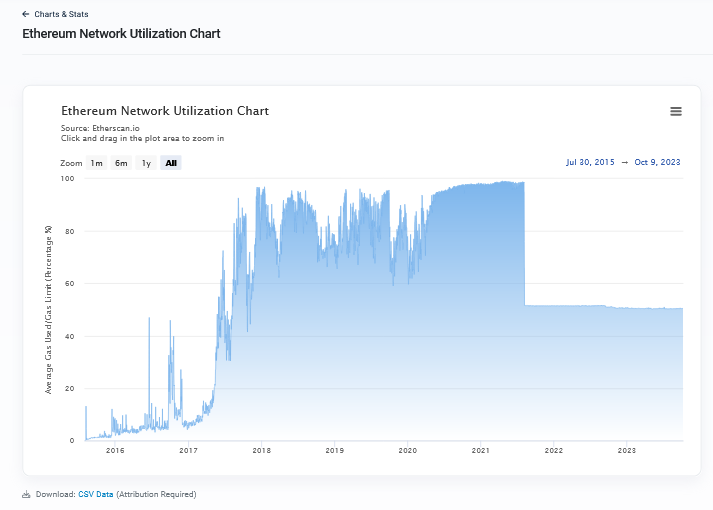Click the 2023 x-axis label
Screen dimensions: 713x510
(626, 451)
